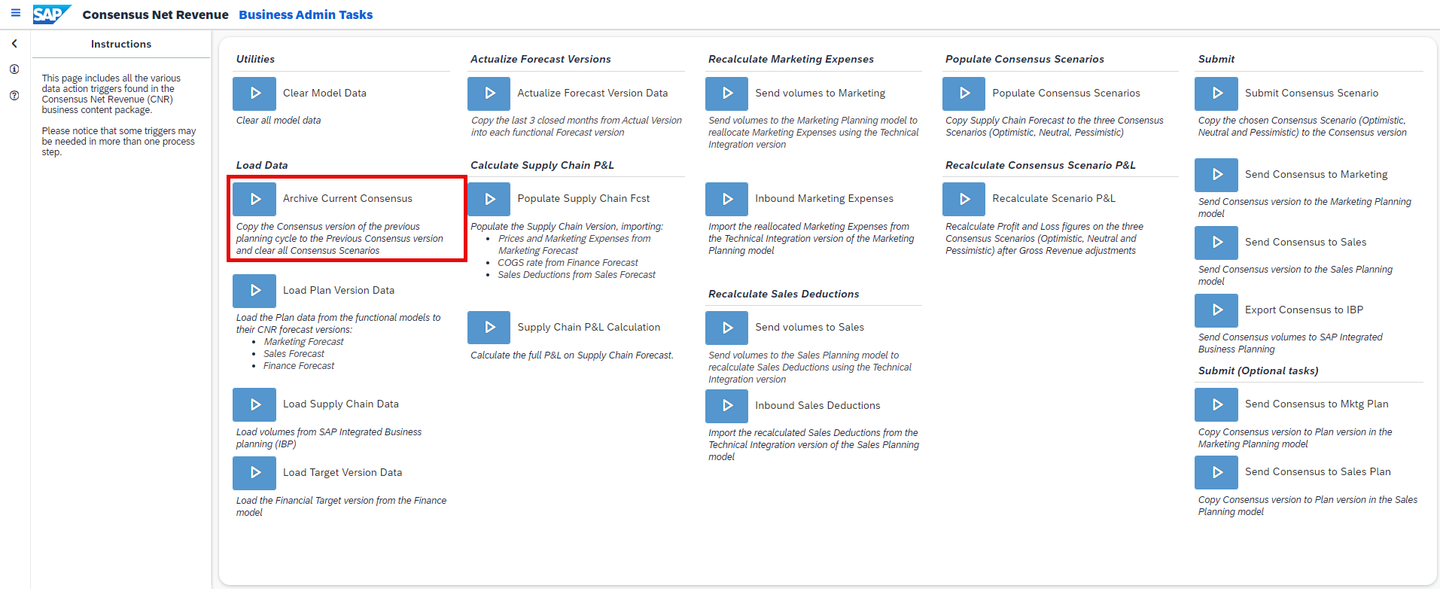Click the Finance Forecast bullet item
This screenshot has height=589, width=1440.
point(299,366)
